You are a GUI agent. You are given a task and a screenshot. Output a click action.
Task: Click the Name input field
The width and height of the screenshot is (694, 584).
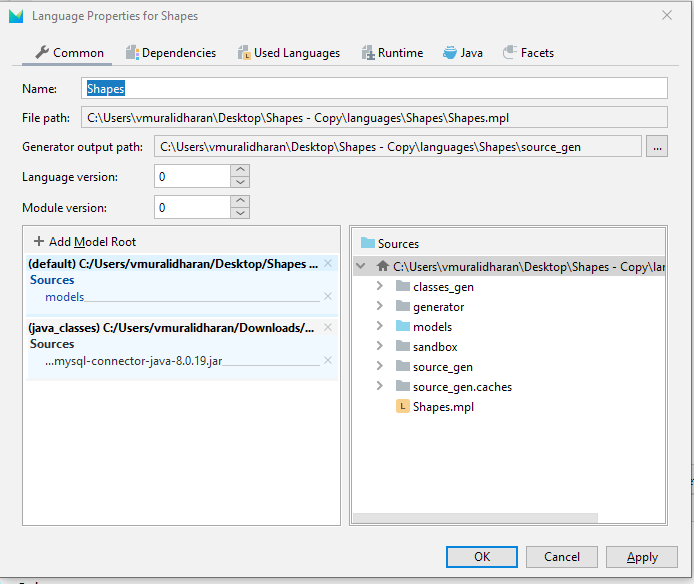[375, 89]
